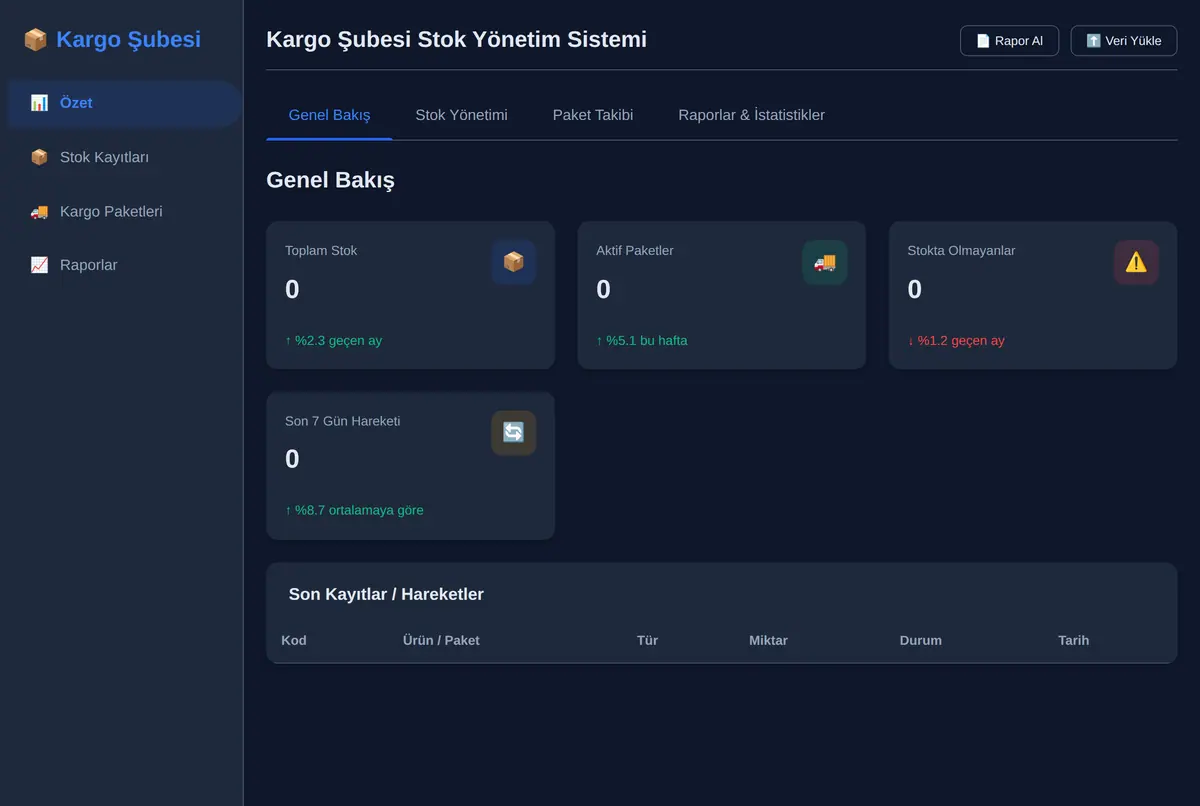Click the truck icon next to Kargo Paketleri
This screenshot has width=1200, height=806.
(39, 211)
